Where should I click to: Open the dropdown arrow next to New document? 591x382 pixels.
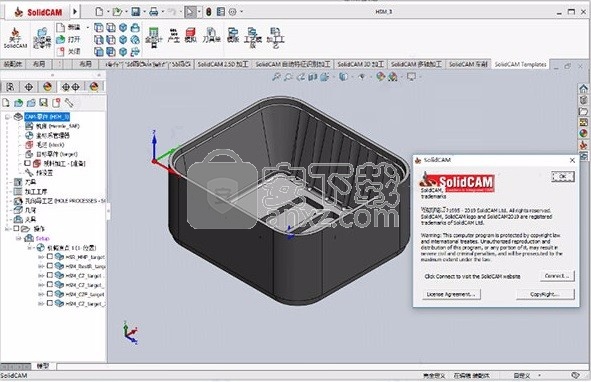pyautogui.click(x=108, y=12)
